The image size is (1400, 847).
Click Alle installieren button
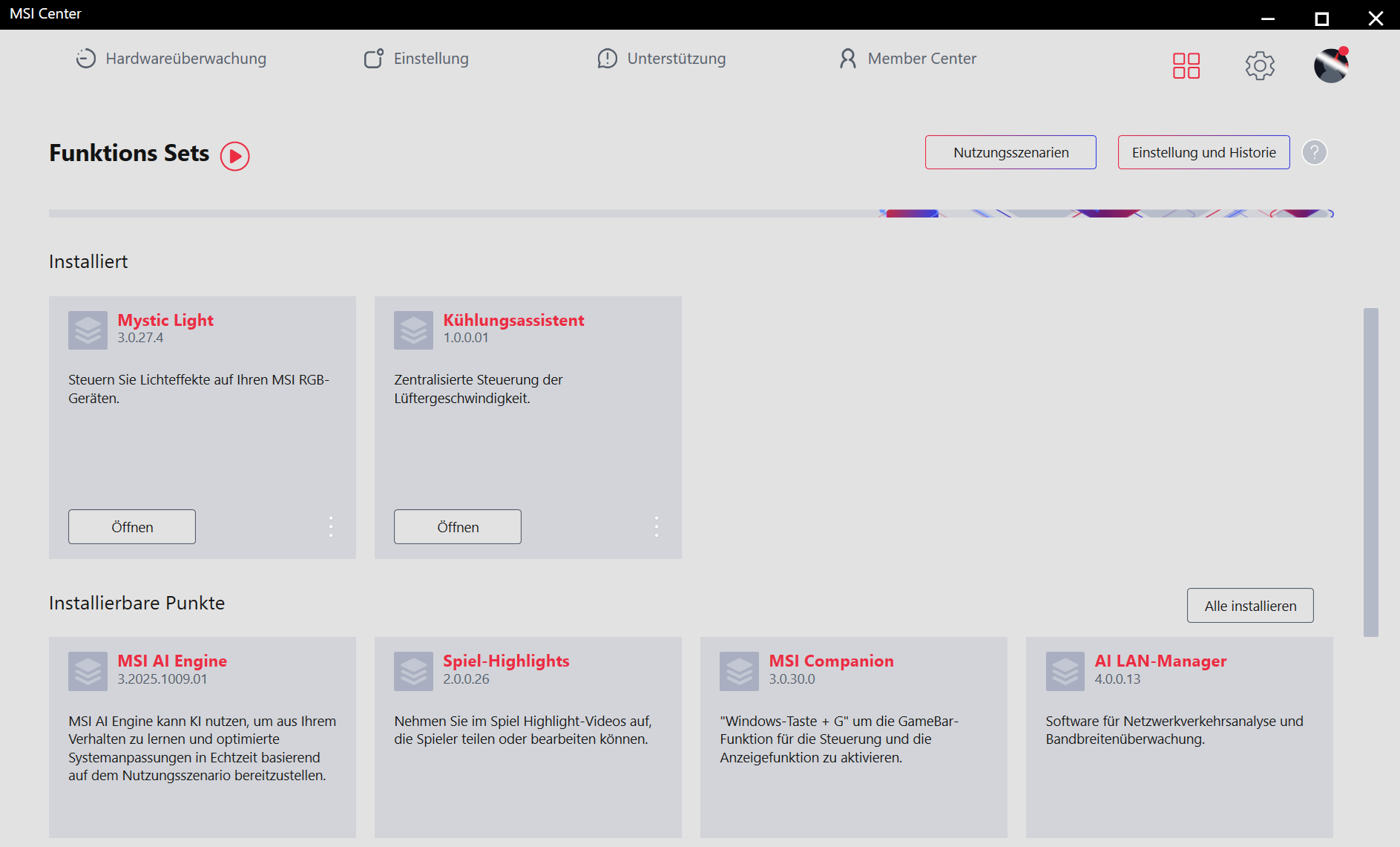(1250, 606)
